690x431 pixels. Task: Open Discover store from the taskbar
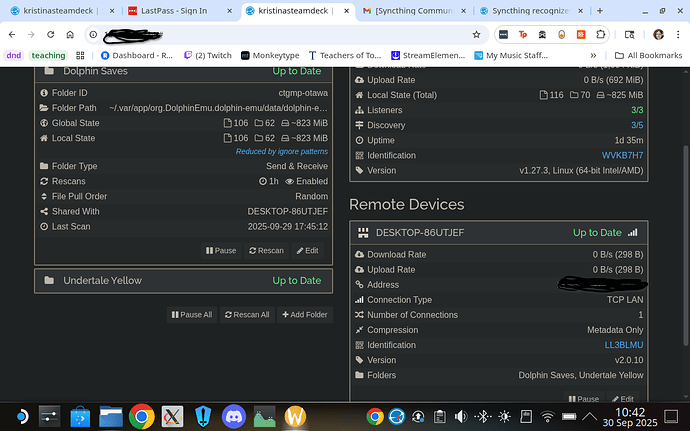(80, 416)
